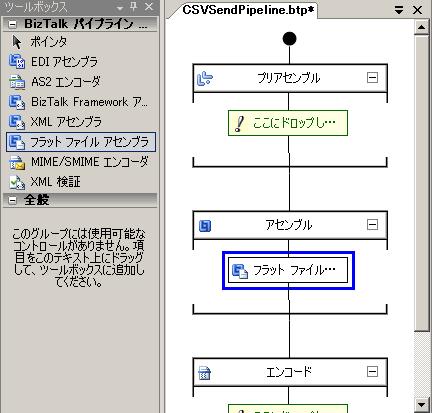432x413 pixels.
Task: Click the アセンブル stage title
Action: tap(289, 225)
